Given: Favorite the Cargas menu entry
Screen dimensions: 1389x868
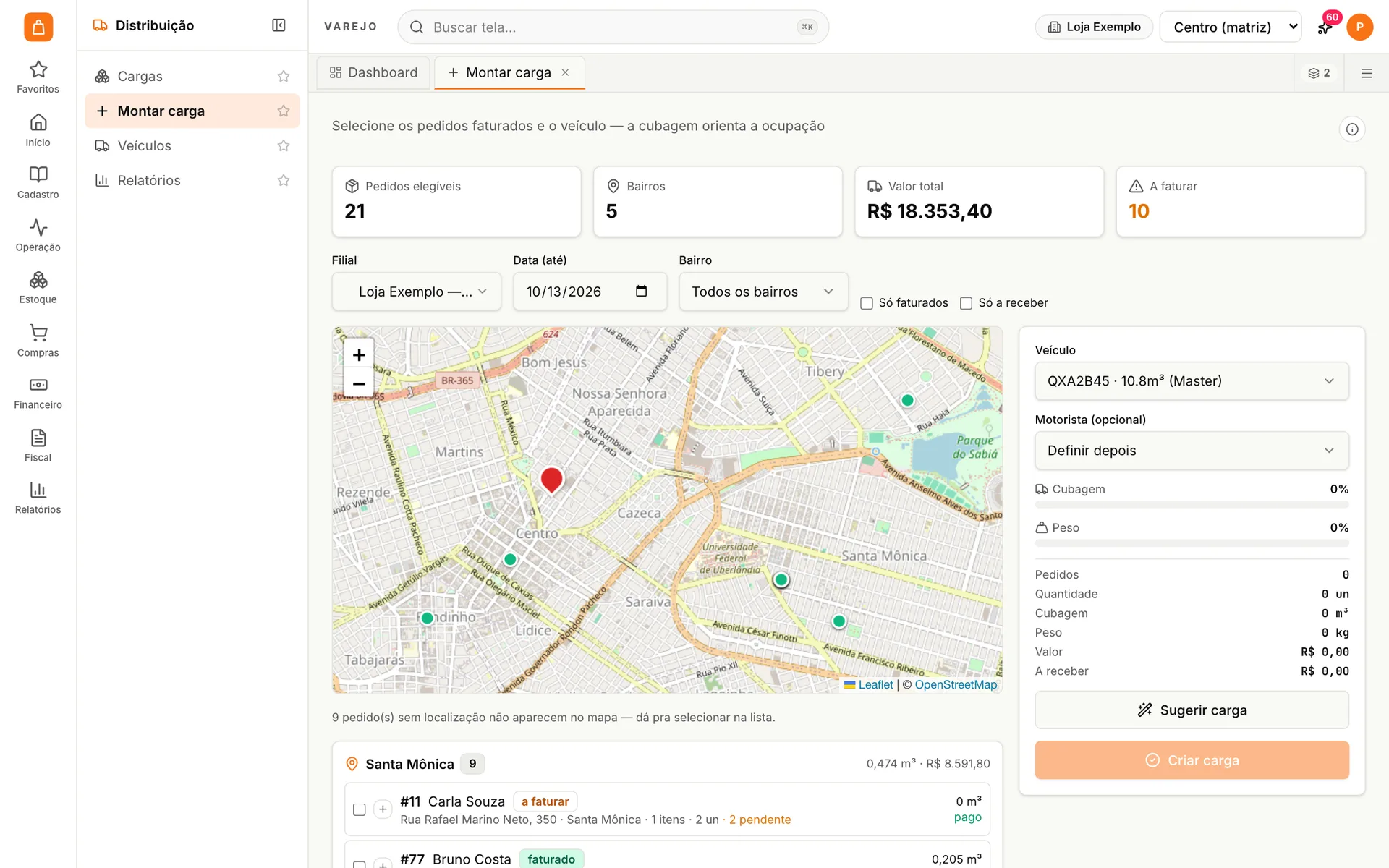Looking at the screenshot, I should [284, 76].
